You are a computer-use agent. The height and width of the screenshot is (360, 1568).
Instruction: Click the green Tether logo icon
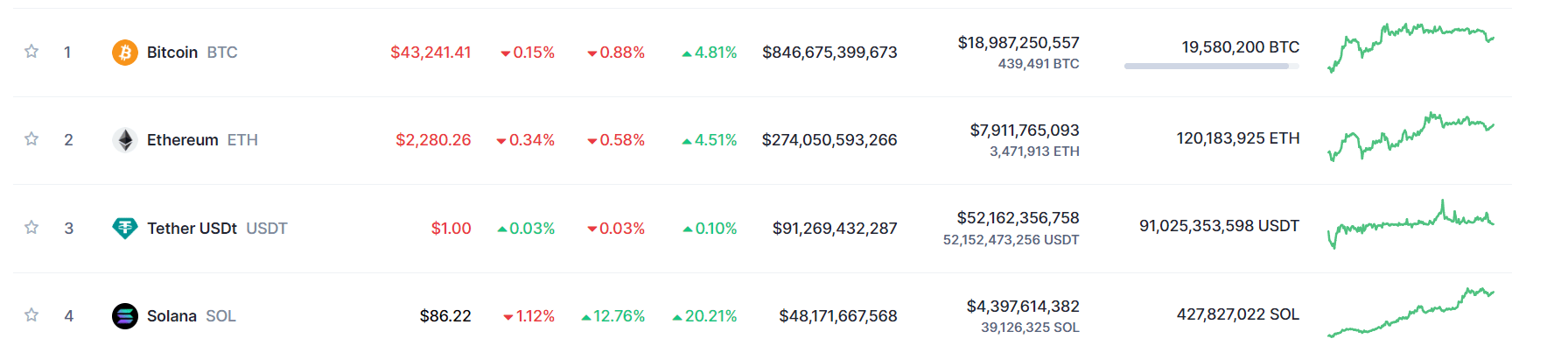point(125,229)
